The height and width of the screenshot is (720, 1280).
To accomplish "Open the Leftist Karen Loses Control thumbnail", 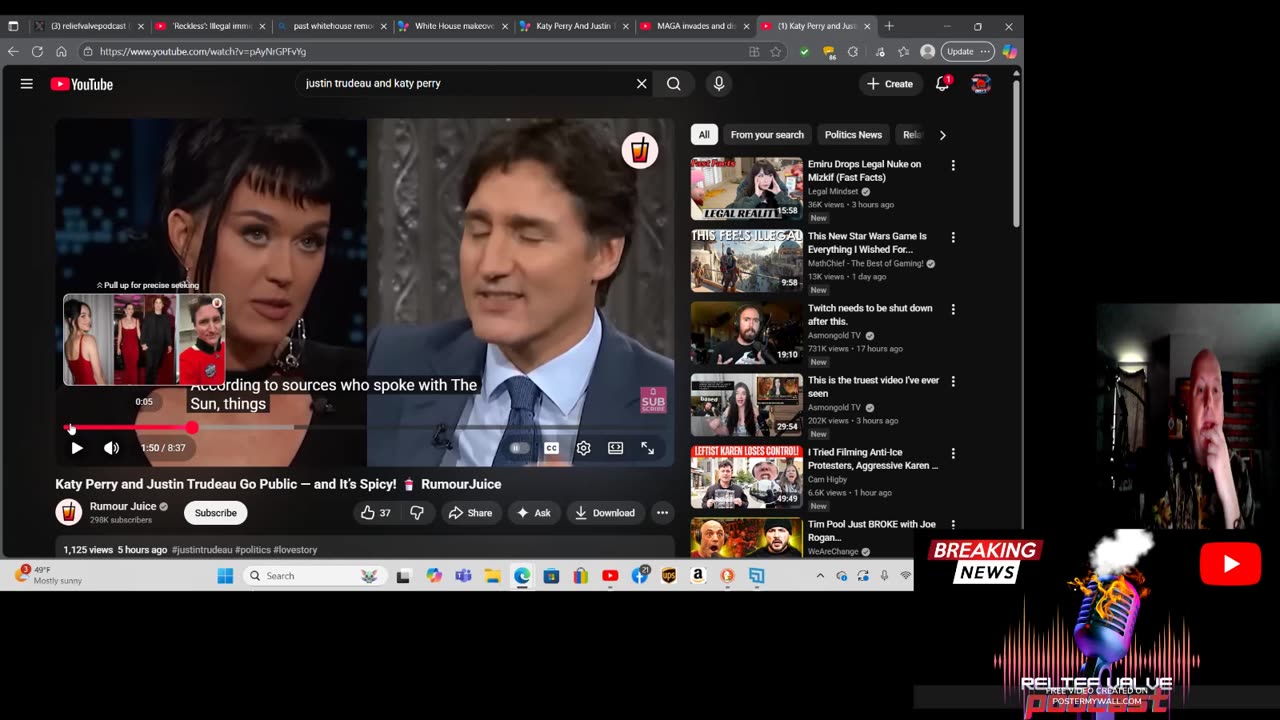I will pyautogui.click(x=746, y=477).
